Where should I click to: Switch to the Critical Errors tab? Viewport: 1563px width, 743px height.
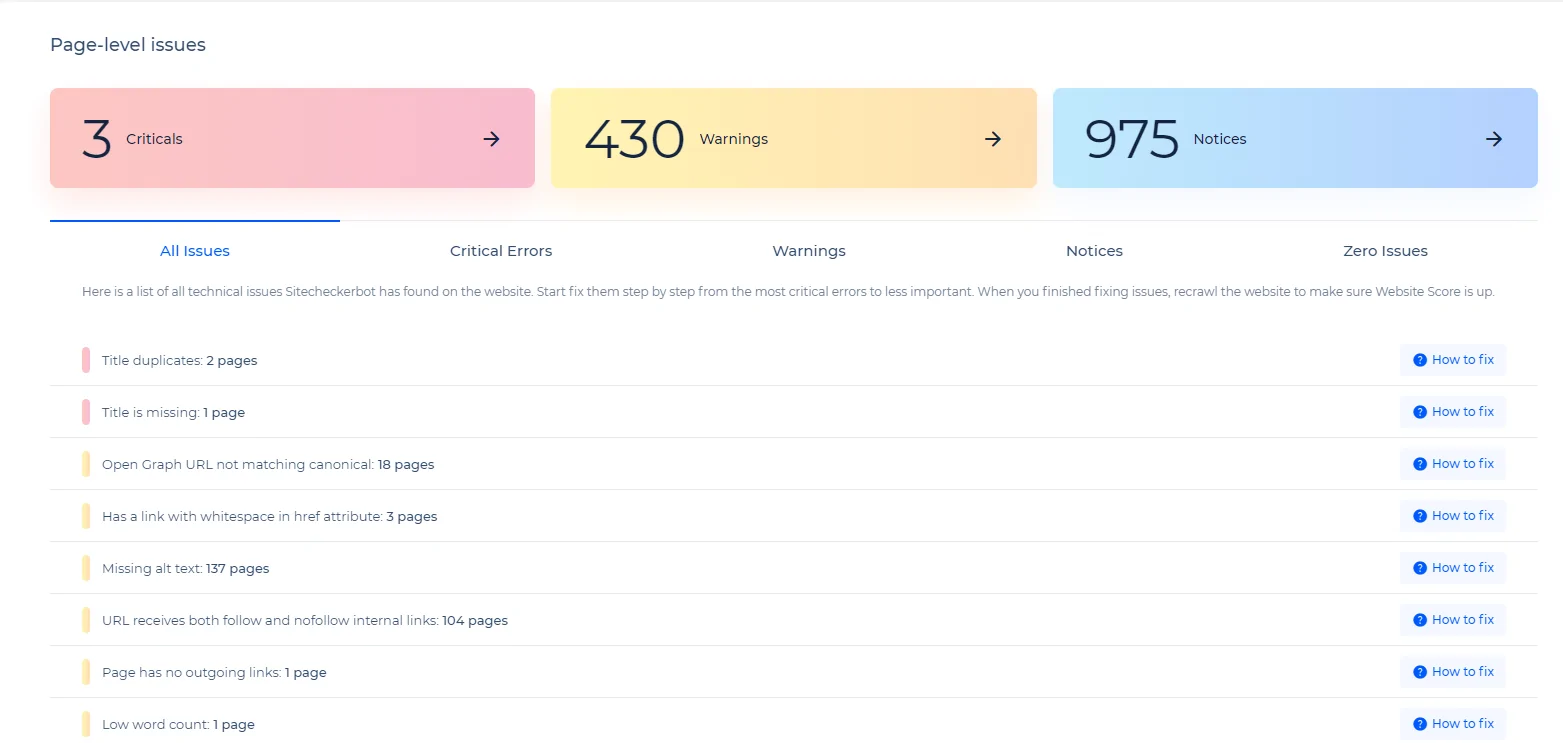point(500,251)
